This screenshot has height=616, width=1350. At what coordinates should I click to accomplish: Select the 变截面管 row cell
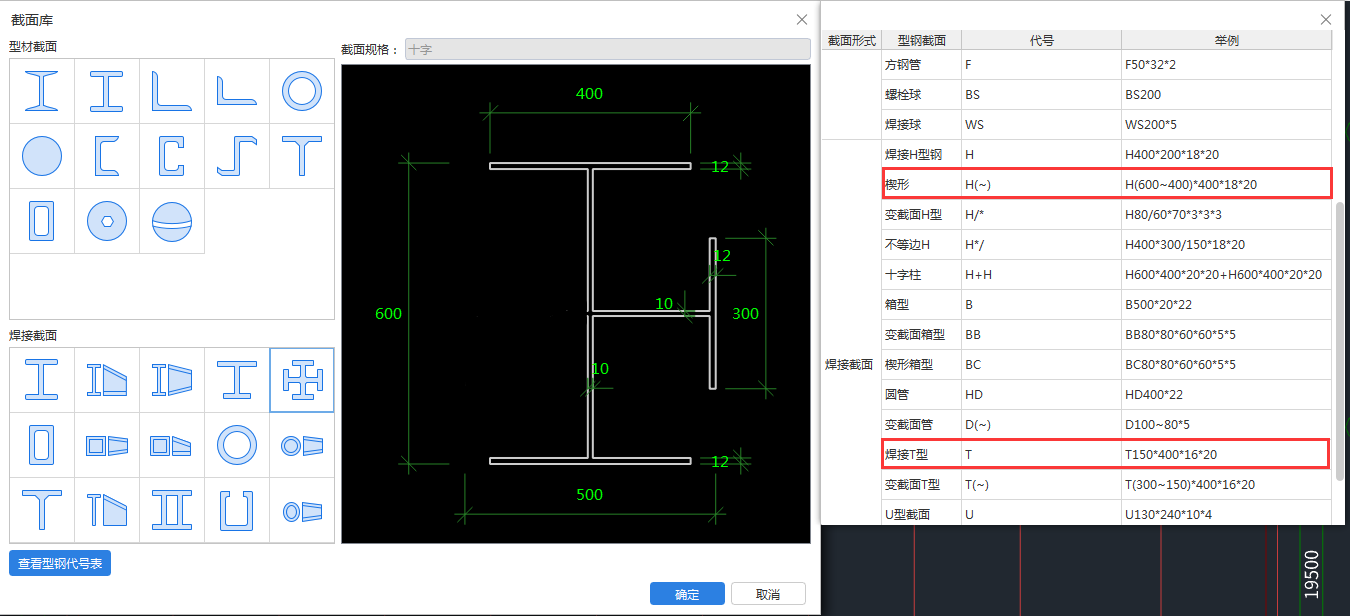coord(921,425)
